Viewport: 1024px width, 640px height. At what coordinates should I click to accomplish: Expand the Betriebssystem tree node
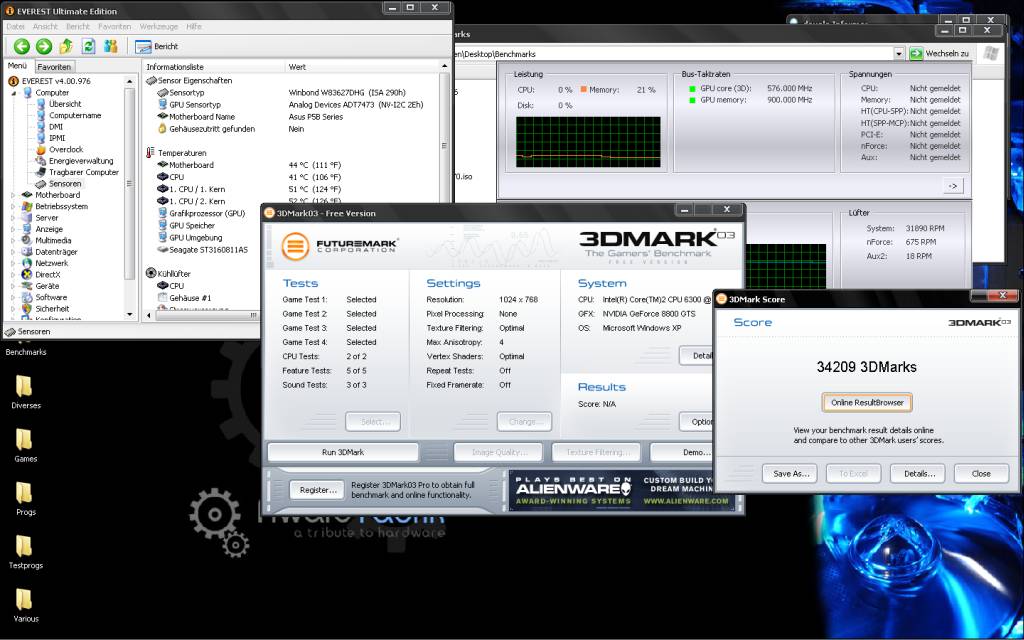[x=14, y=206]
